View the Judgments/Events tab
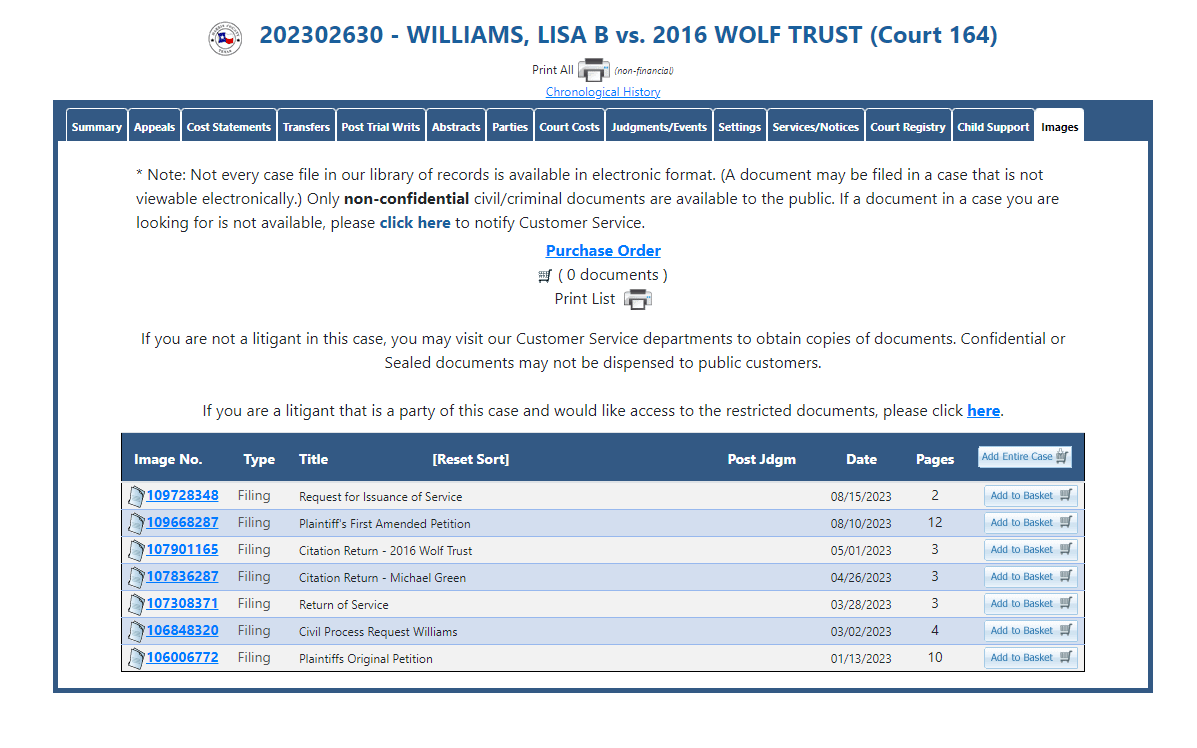The height and width of the screenshot is (748, 1197). coord(659,127)
